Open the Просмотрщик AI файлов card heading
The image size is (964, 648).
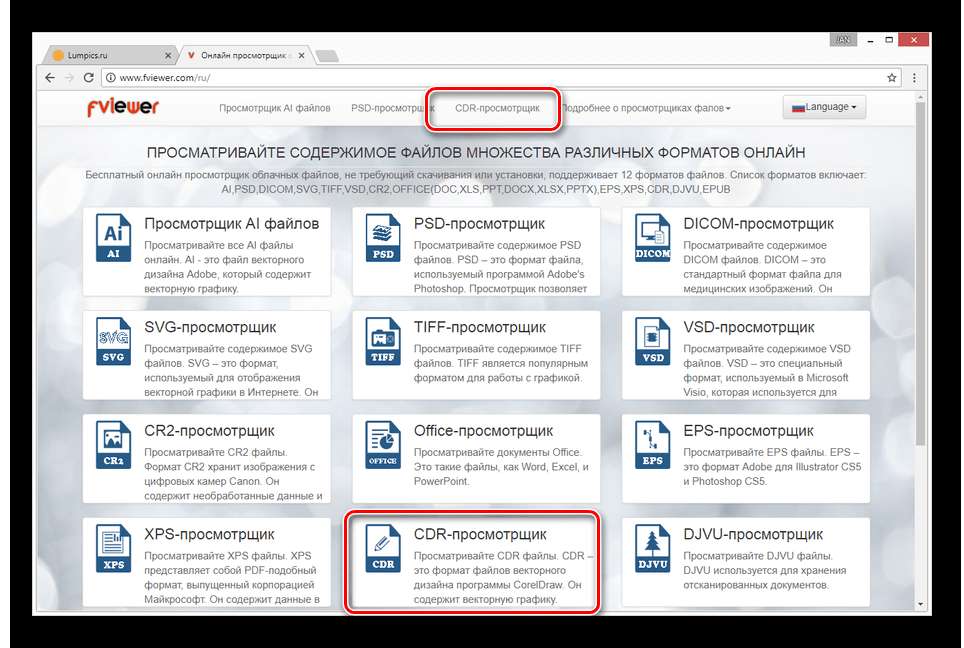[x=232, y=224]
